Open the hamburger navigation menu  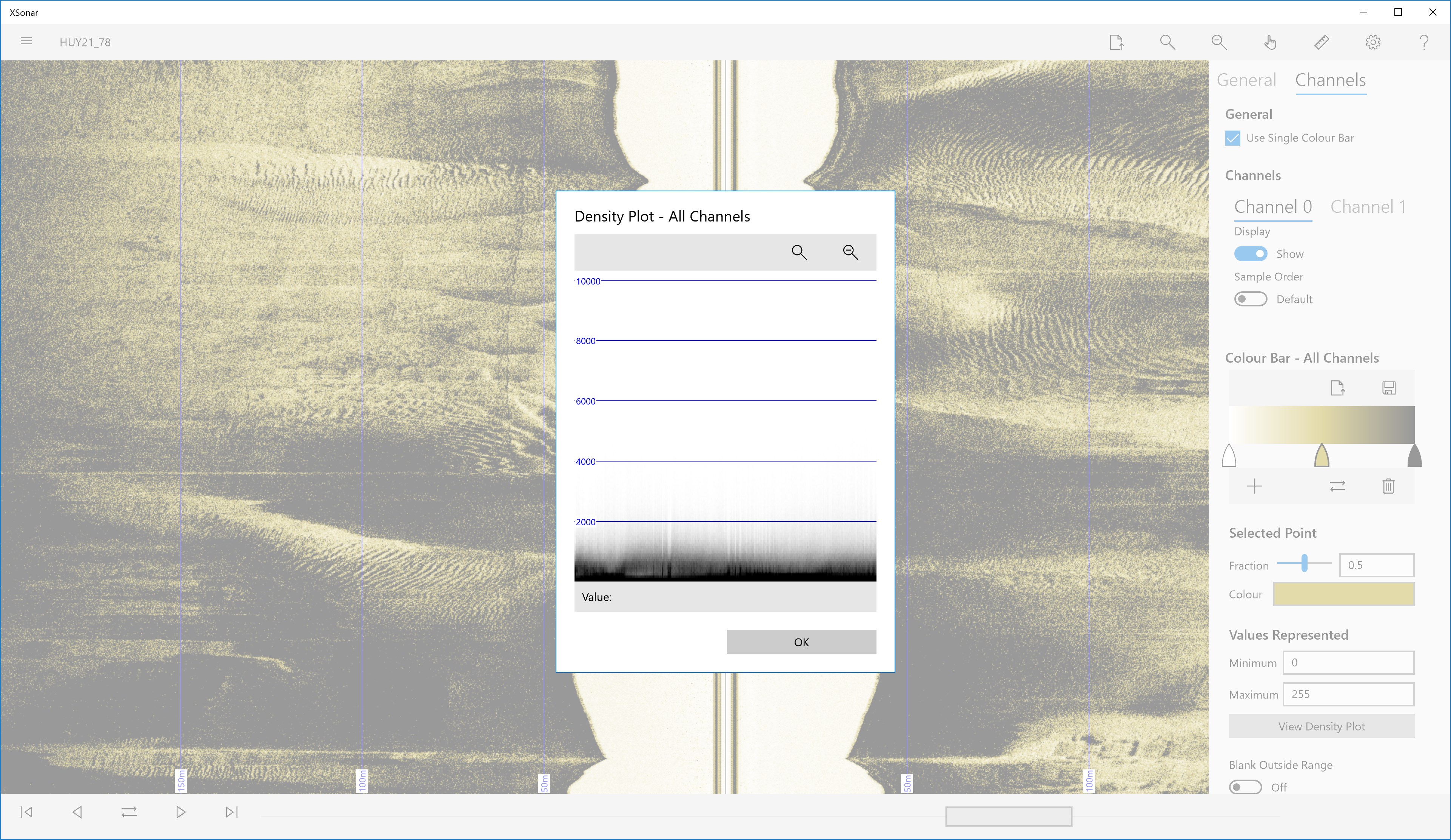pos(26,42)
